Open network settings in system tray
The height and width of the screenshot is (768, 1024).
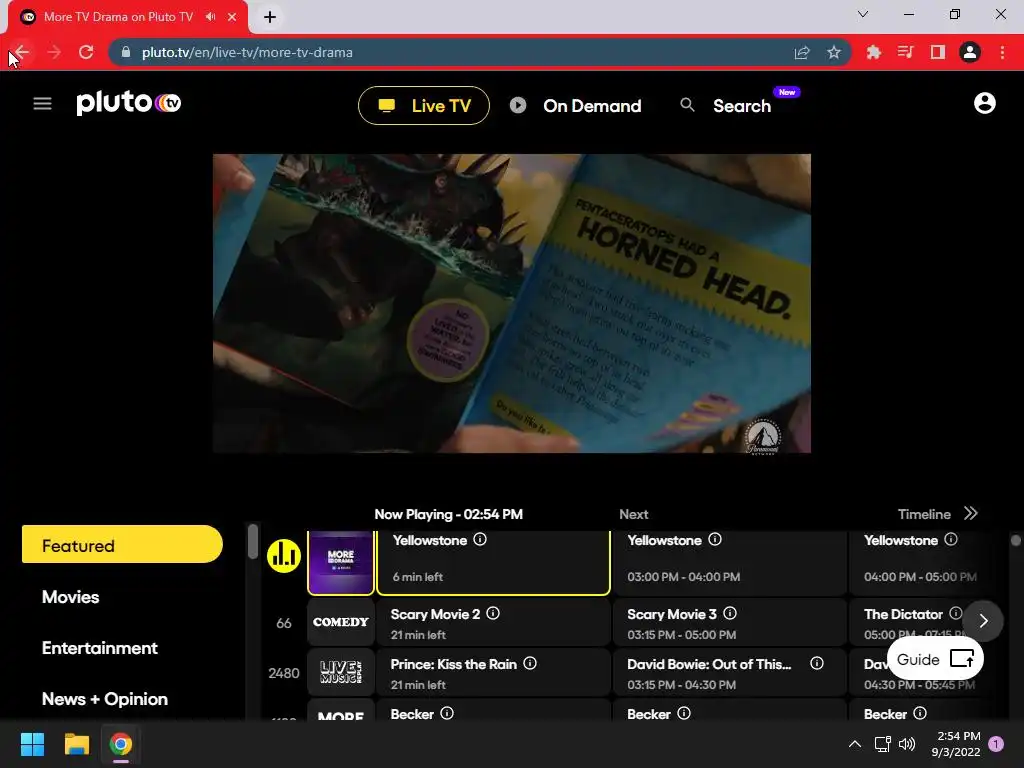tap(883, 744)
